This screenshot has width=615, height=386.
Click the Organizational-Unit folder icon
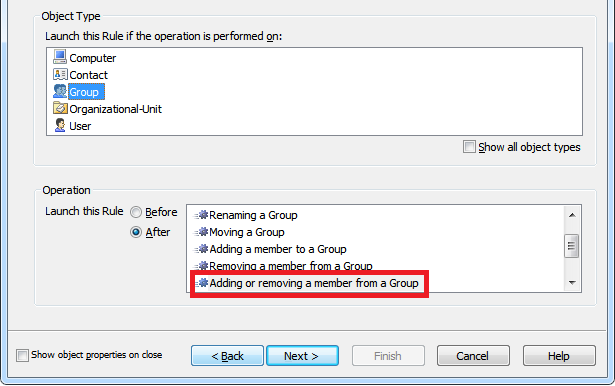point(60,108)
